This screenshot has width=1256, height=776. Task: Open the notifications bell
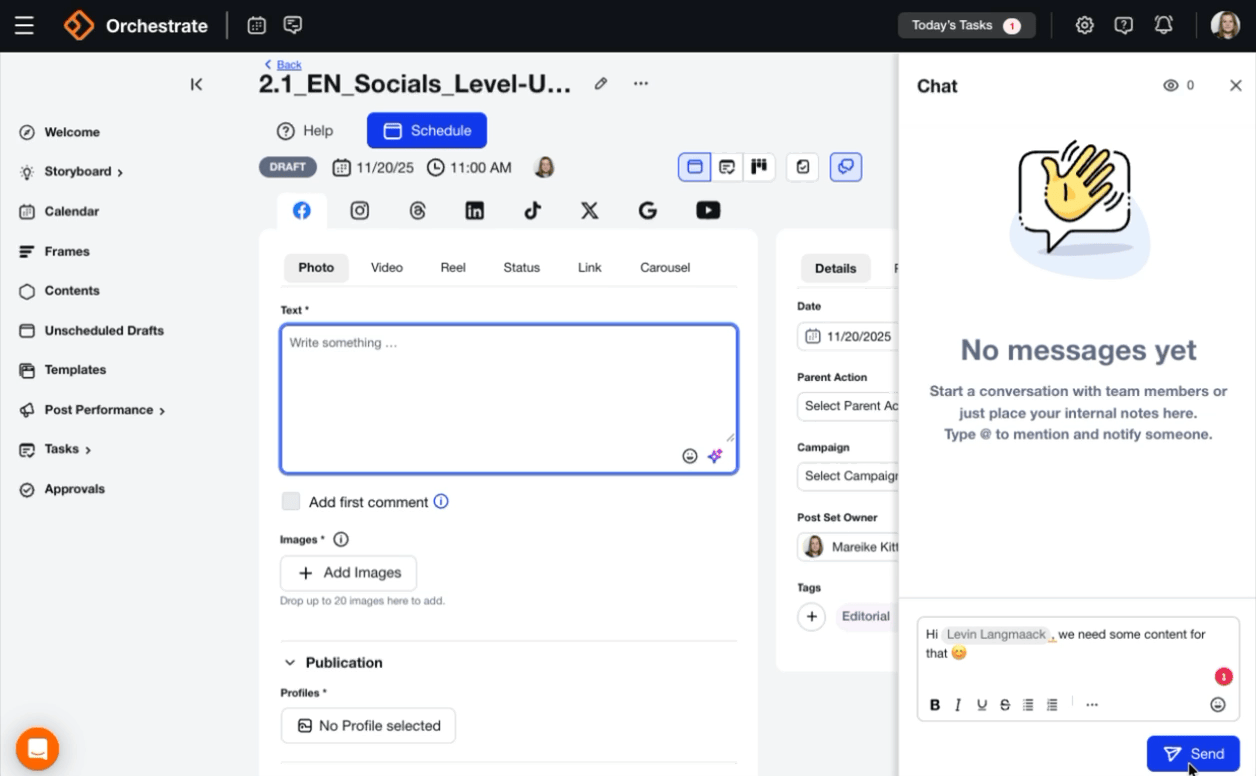[1163, 26]
